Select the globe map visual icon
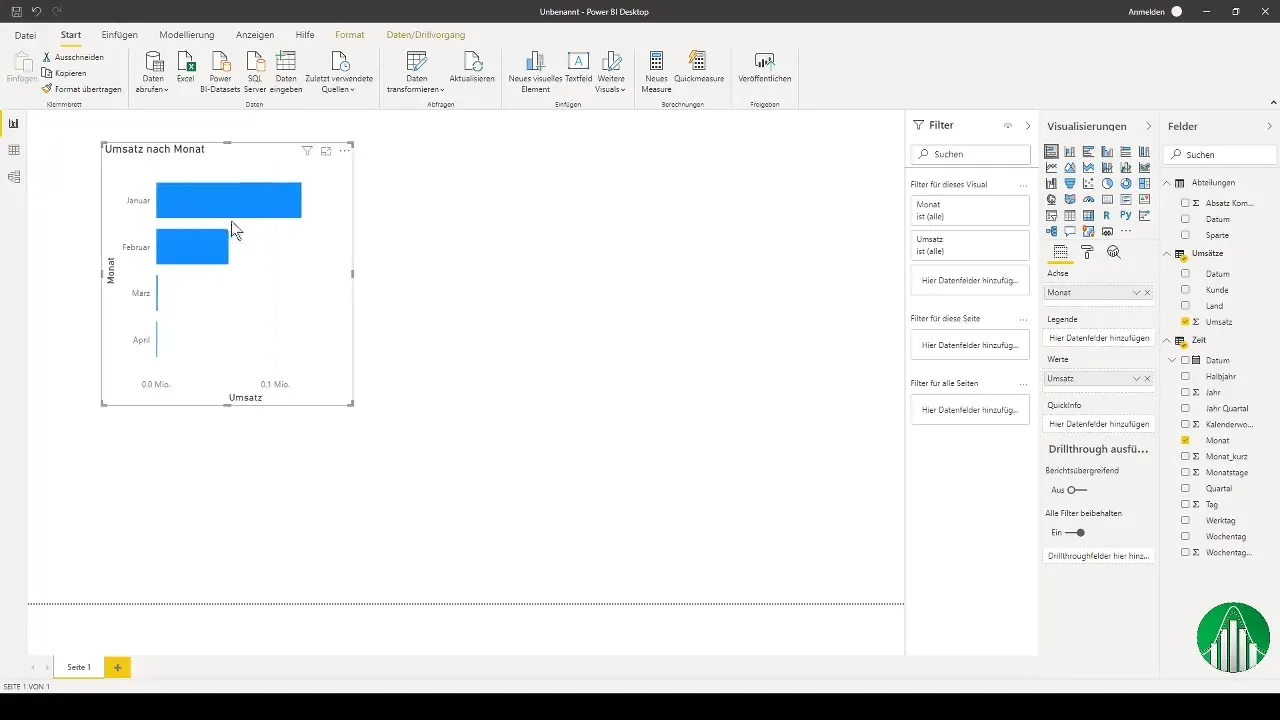This screenshot has width=1280, height=720. point(1051,199)
